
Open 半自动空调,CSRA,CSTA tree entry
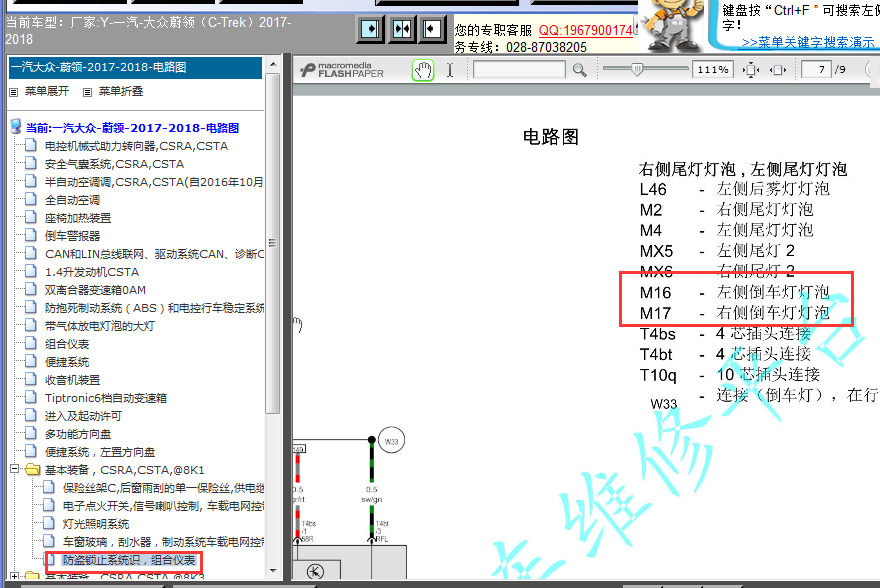154,182
